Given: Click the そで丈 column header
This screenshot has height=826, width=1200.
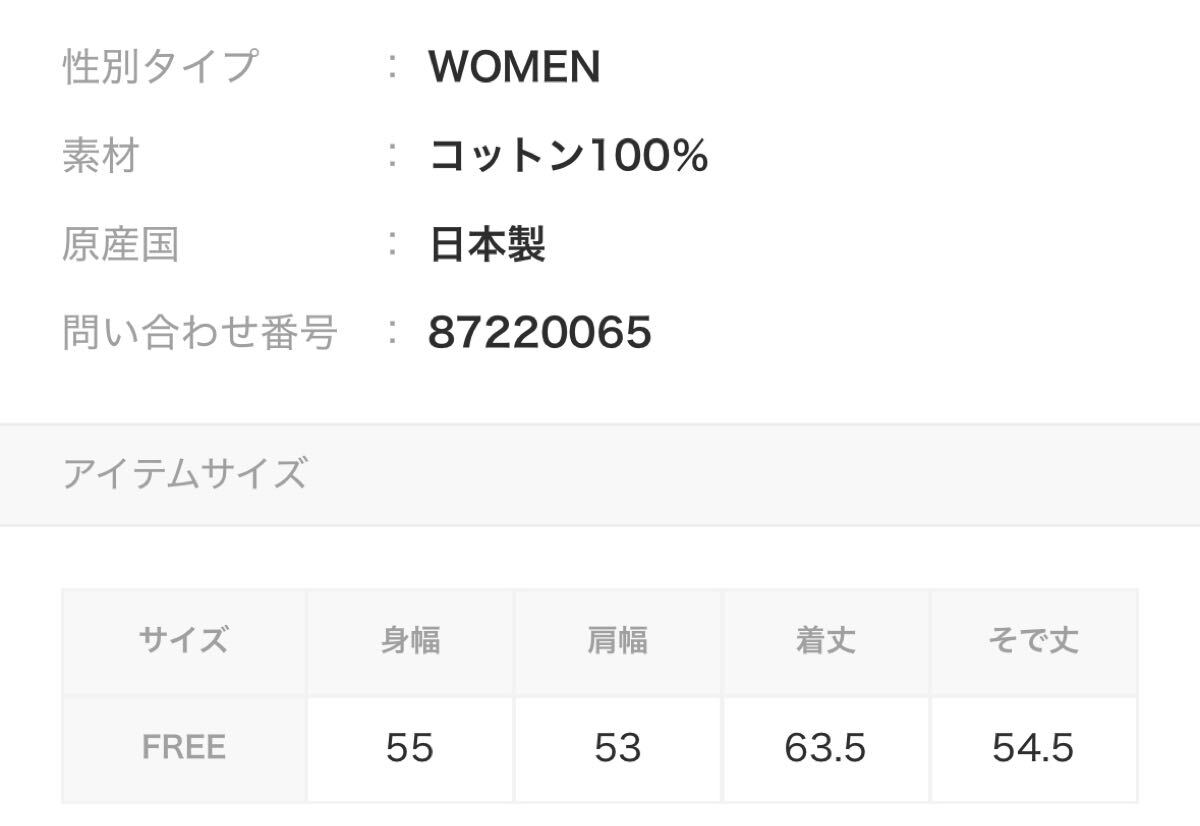Looking at the screenshot, I should point(1033,640).
